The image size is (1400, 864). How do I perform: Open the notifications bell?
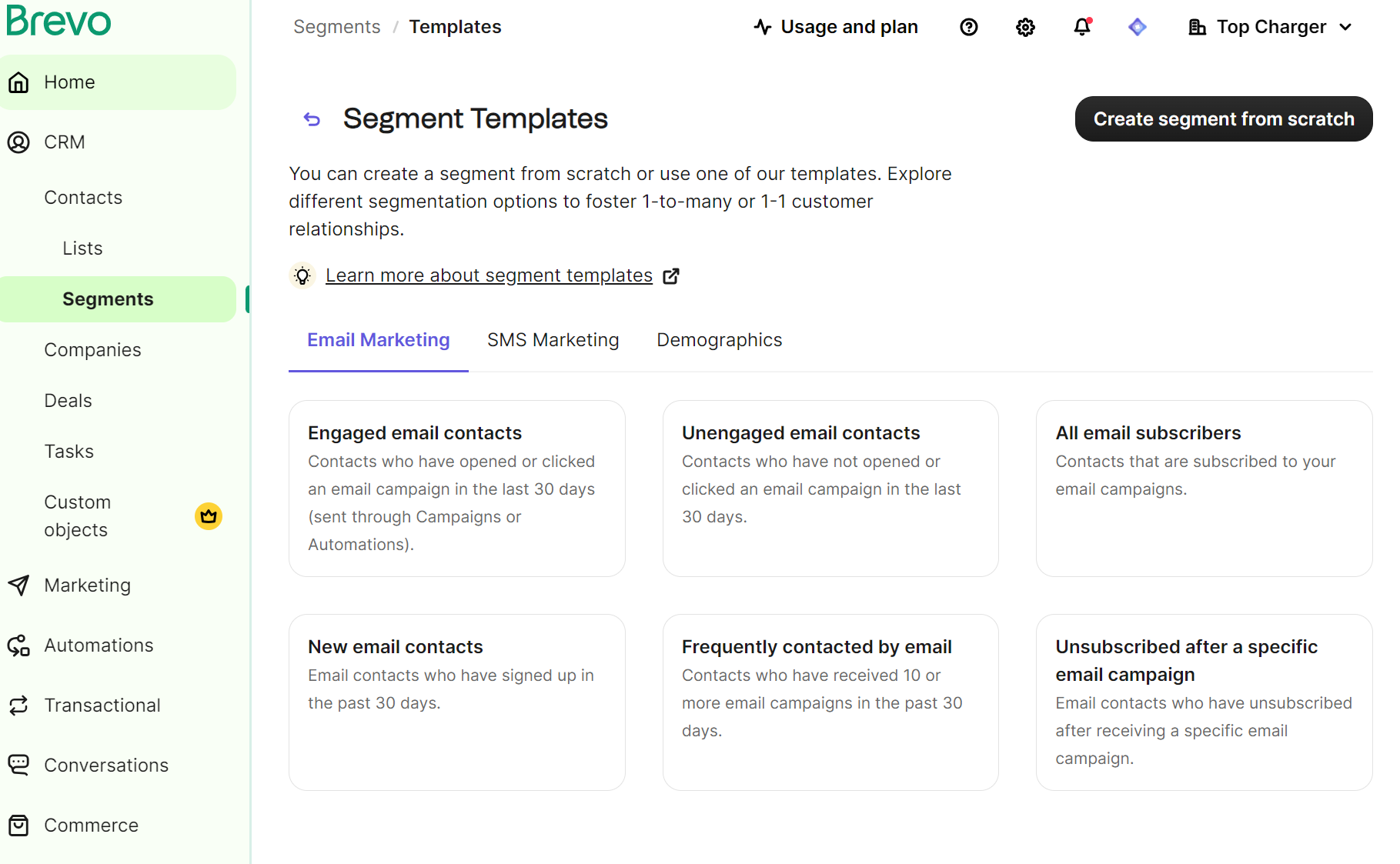coord(1081,26)
